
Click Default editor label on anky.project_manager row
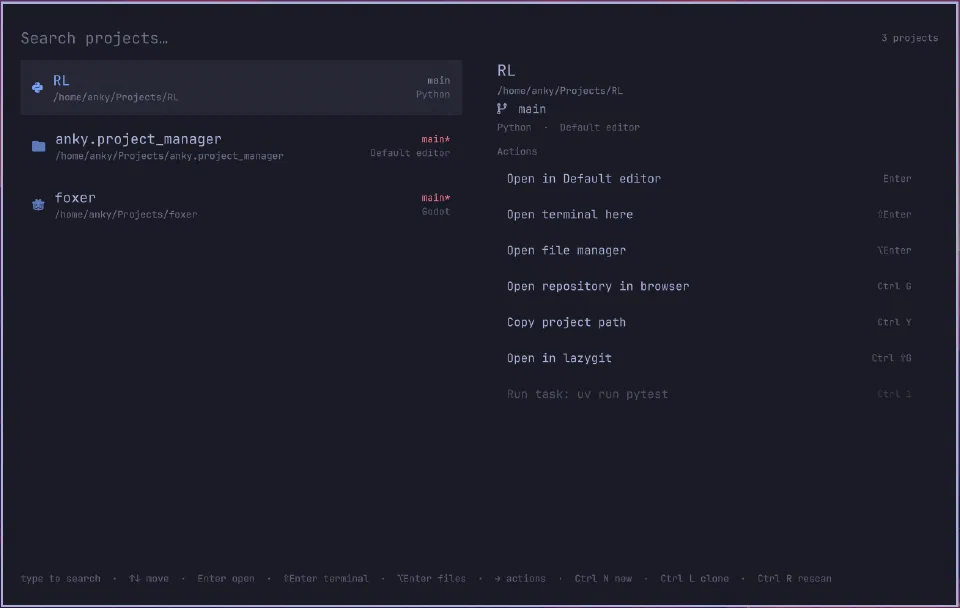click(x=410, y=153)
